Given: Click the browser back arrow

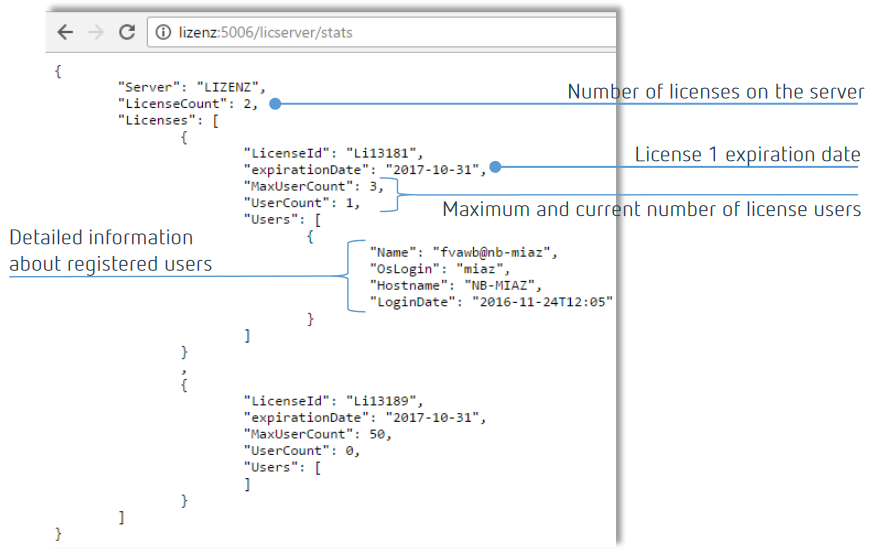Looking at the screenshot, I should click(x=65, y=32).
